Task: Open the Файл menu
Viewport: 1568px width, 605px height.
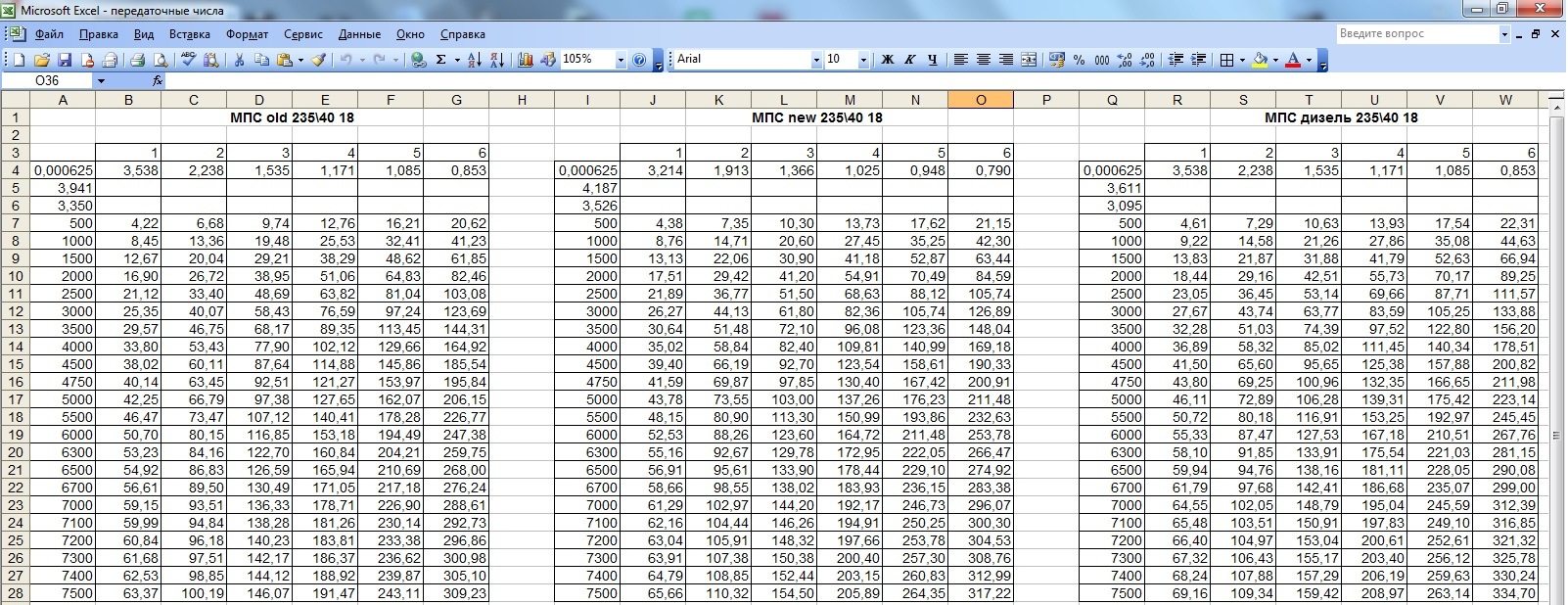Action: point(49,34)
